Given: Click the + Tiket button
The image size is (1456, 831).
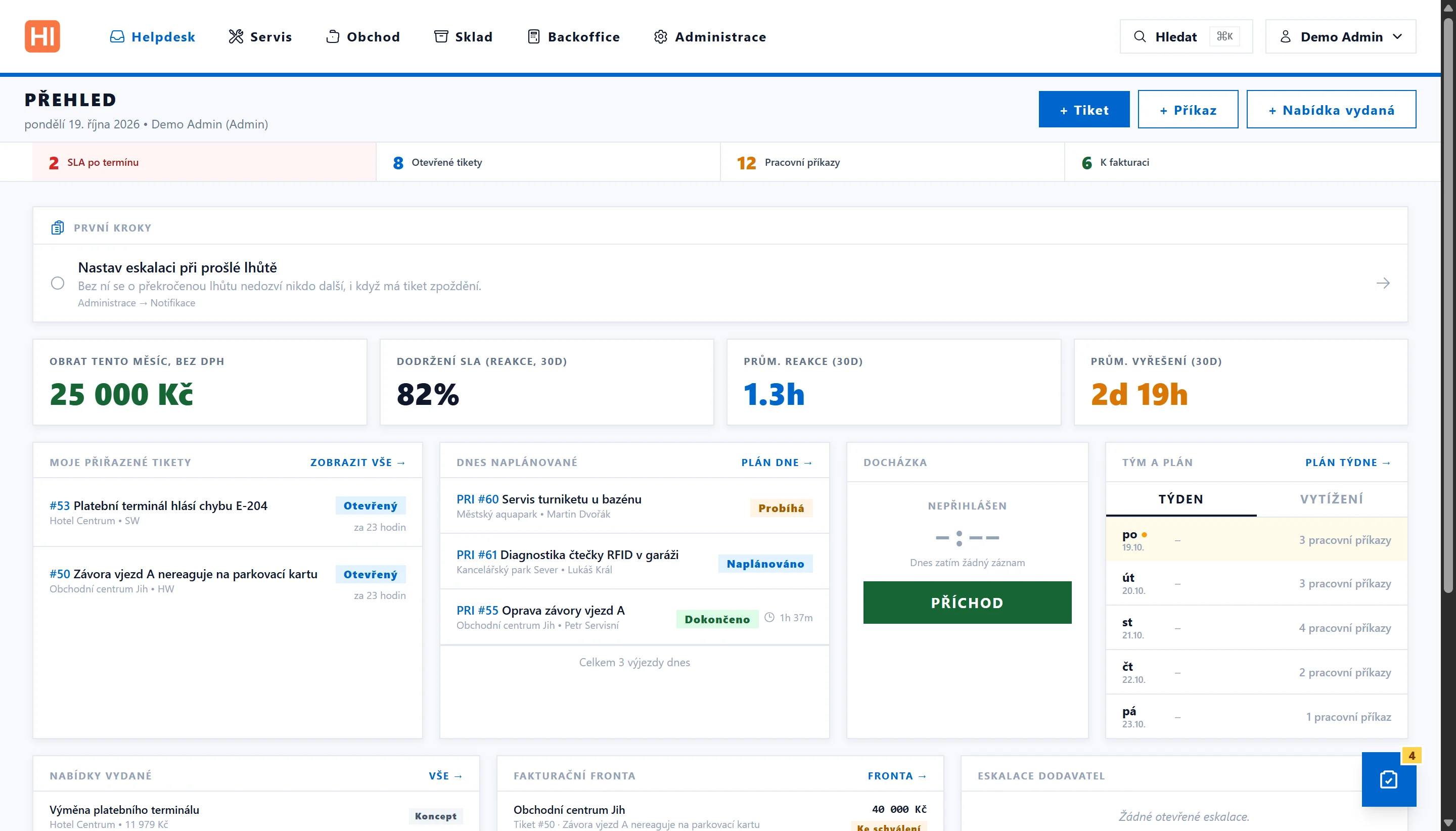Looking at the screenshot, I should click(1083, 109).
